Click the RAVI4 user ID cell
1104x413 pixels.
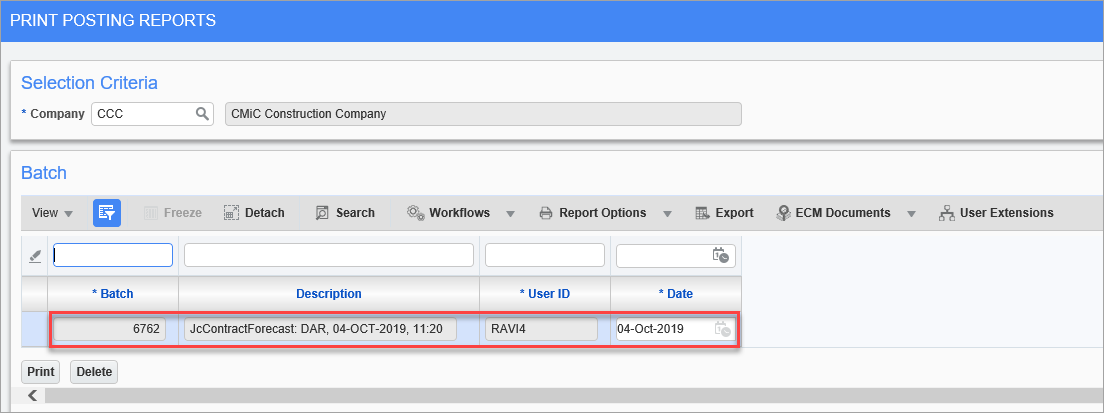pyautogui.click(x=541, y=329)
